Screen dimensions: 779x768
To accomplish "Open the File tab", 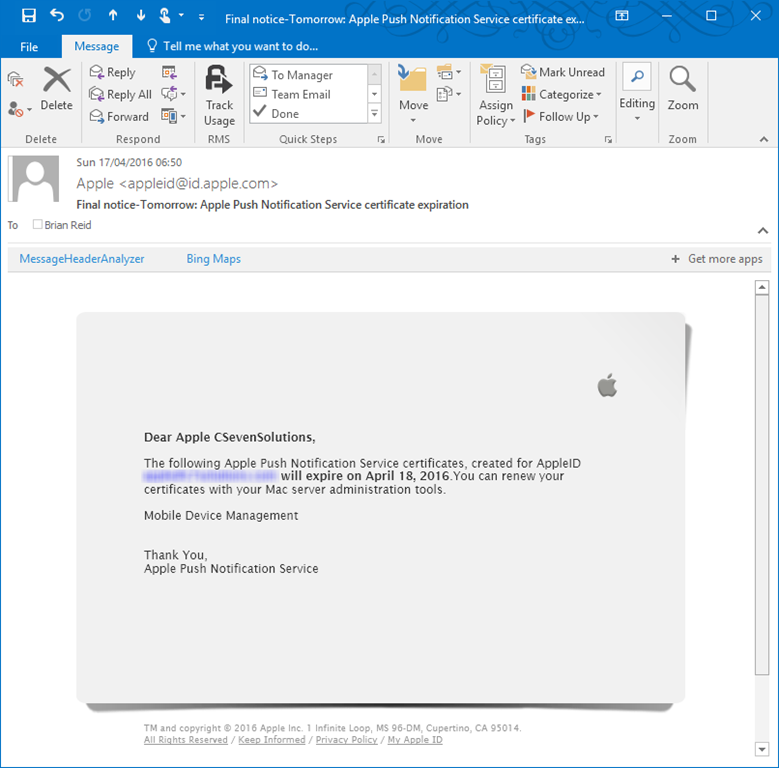I will (x=29, y=47).
